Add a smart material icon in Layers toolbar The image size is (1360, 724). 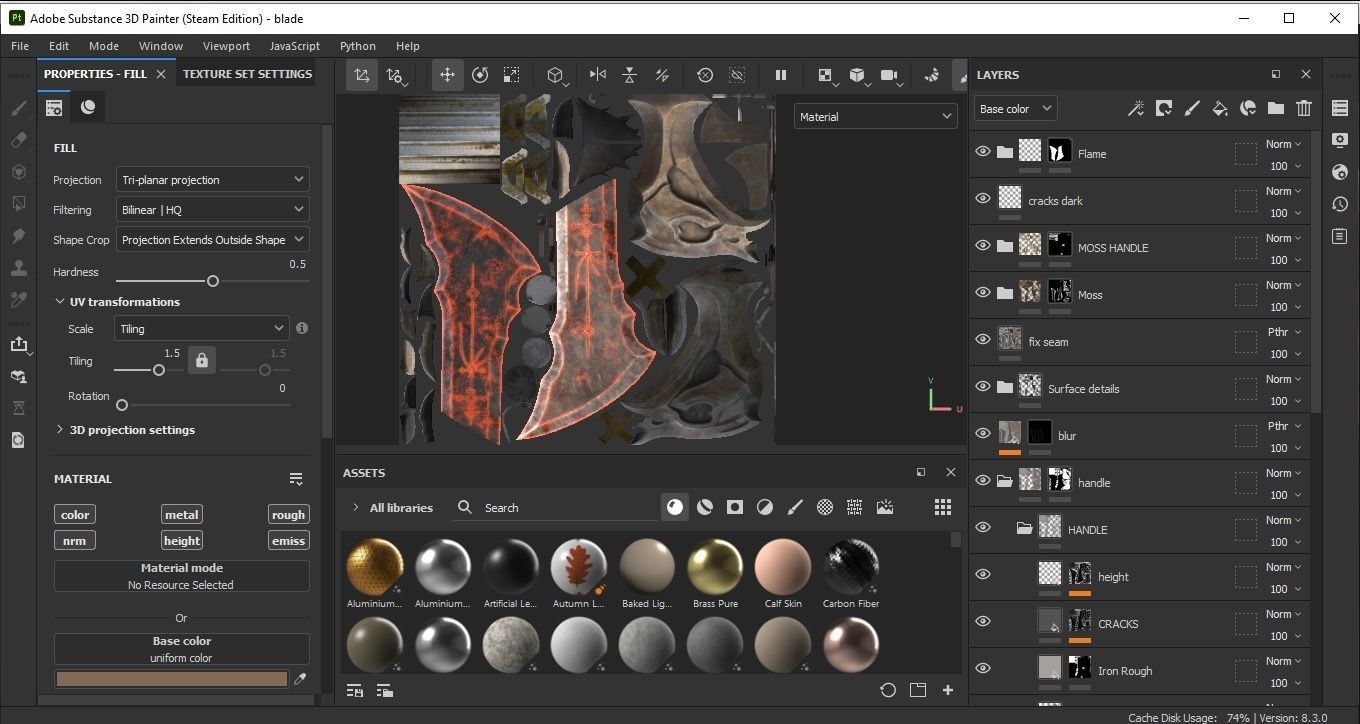1248,108
